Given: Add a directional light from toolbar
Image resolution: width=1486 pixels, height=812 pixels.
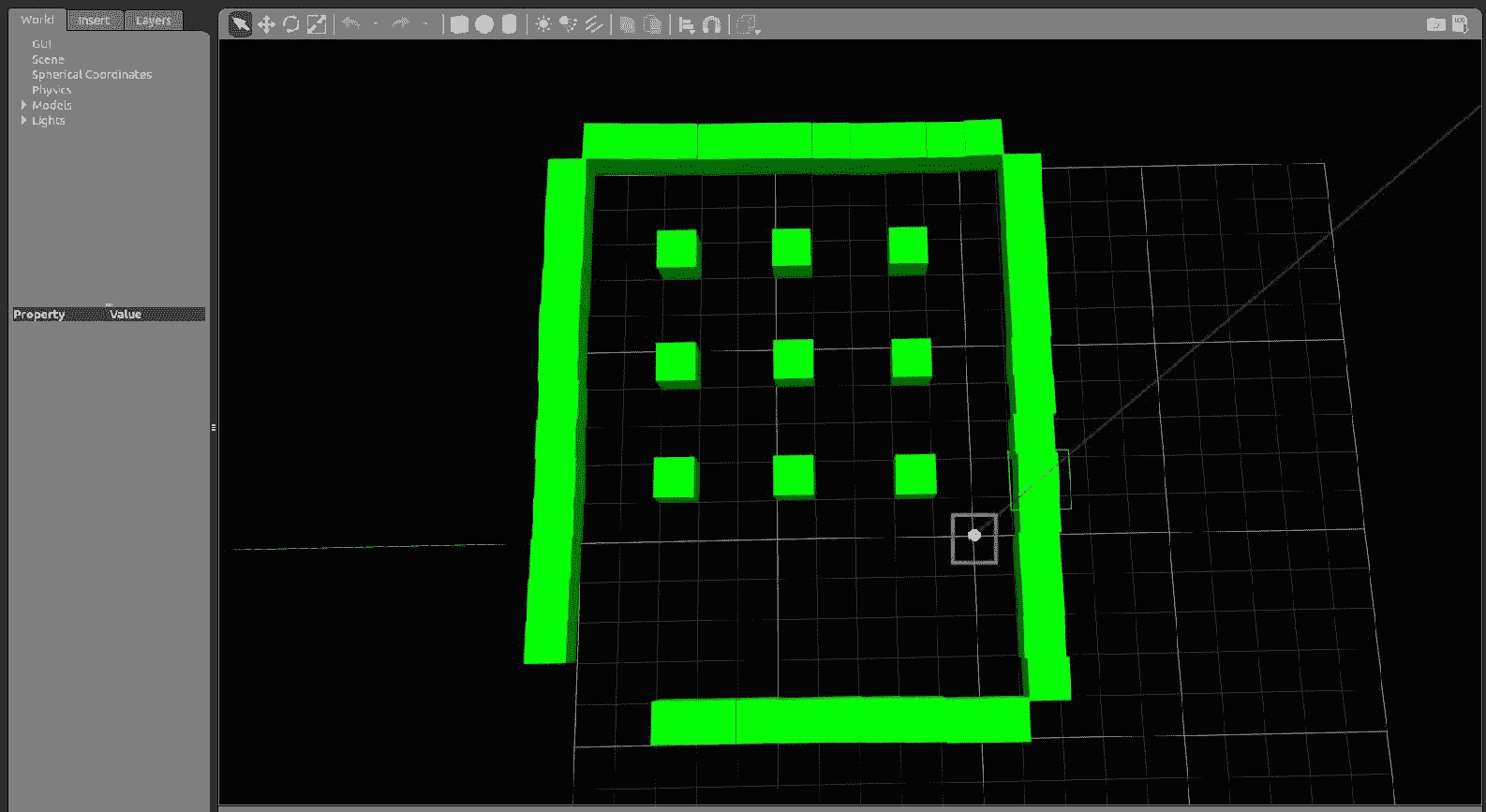Looking at the screenshot, I should (593, 24).
